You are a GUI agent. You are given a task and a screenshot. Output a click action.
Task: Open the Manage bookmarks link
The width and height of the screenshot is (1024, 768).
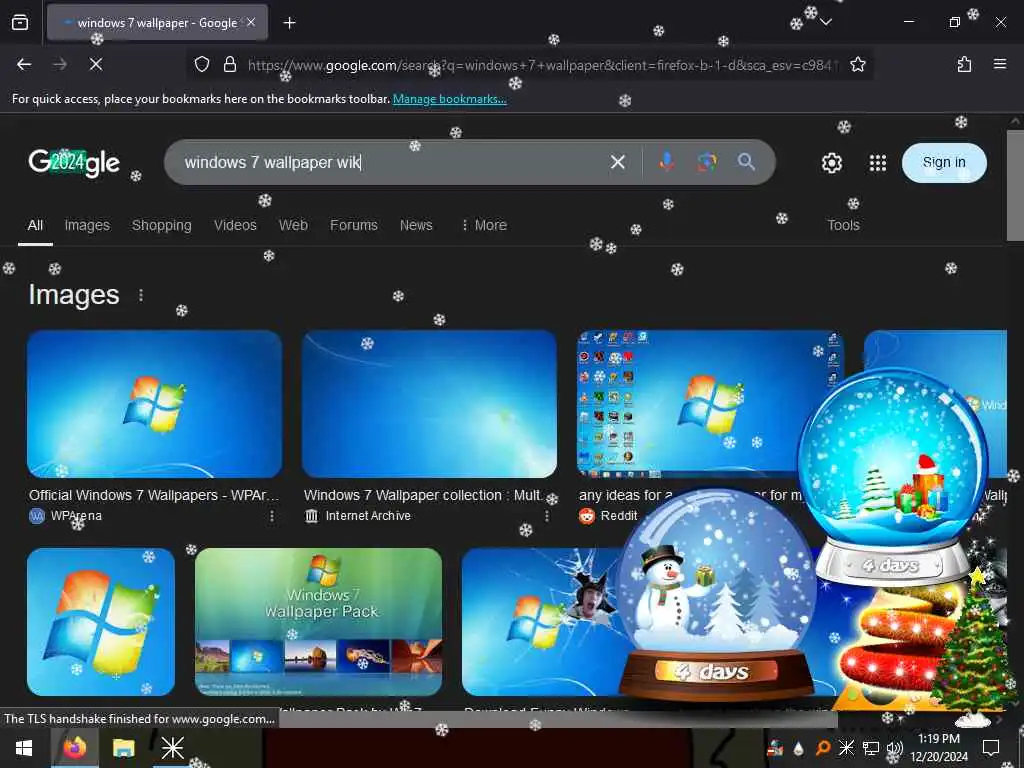click(x=449, y=99)
